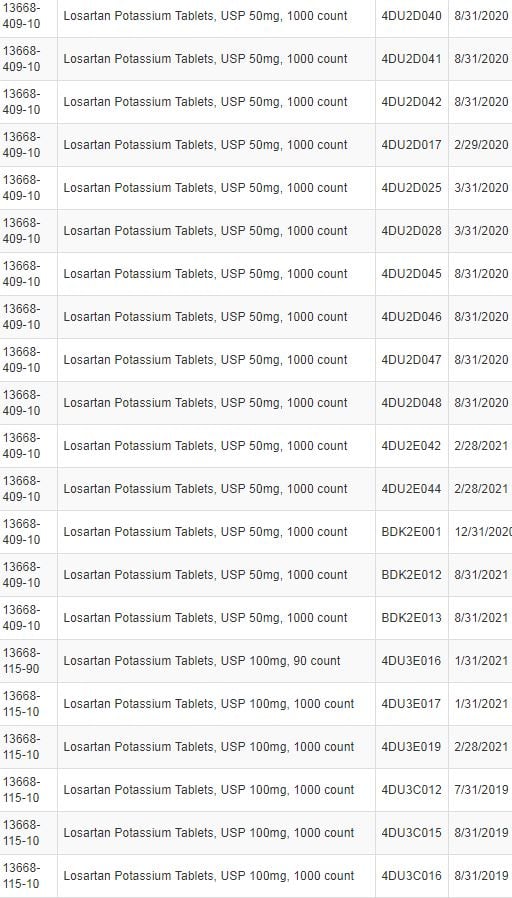Select lot number 4DU2D040

411,16
